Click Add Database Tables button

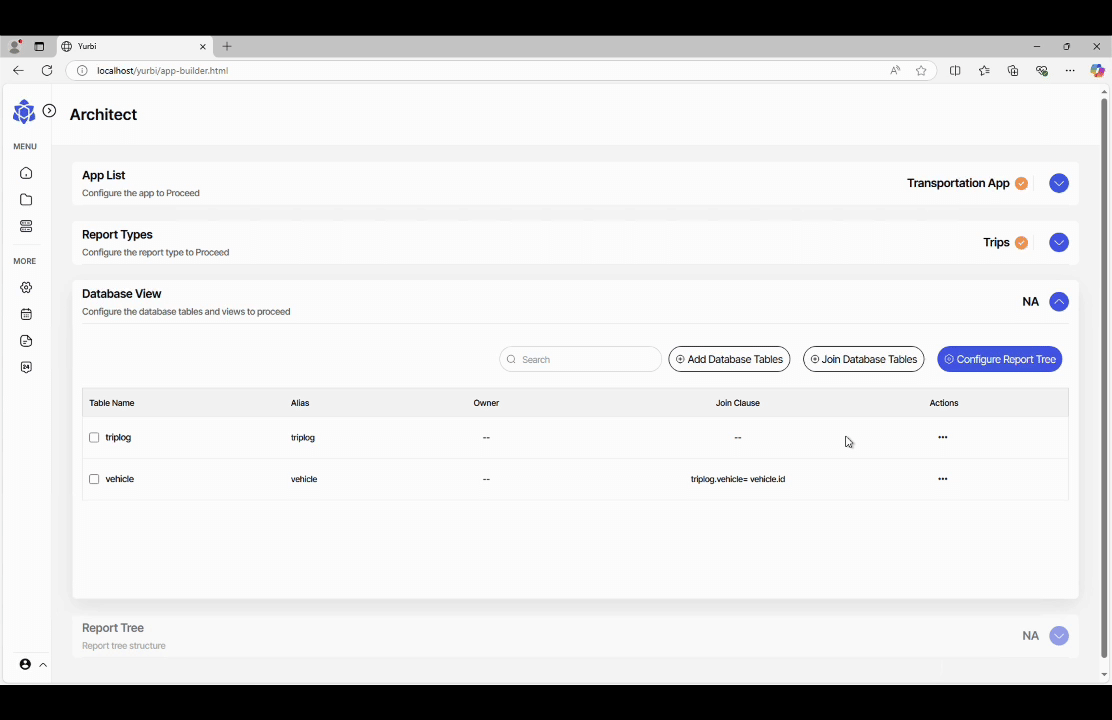point(729,359)
